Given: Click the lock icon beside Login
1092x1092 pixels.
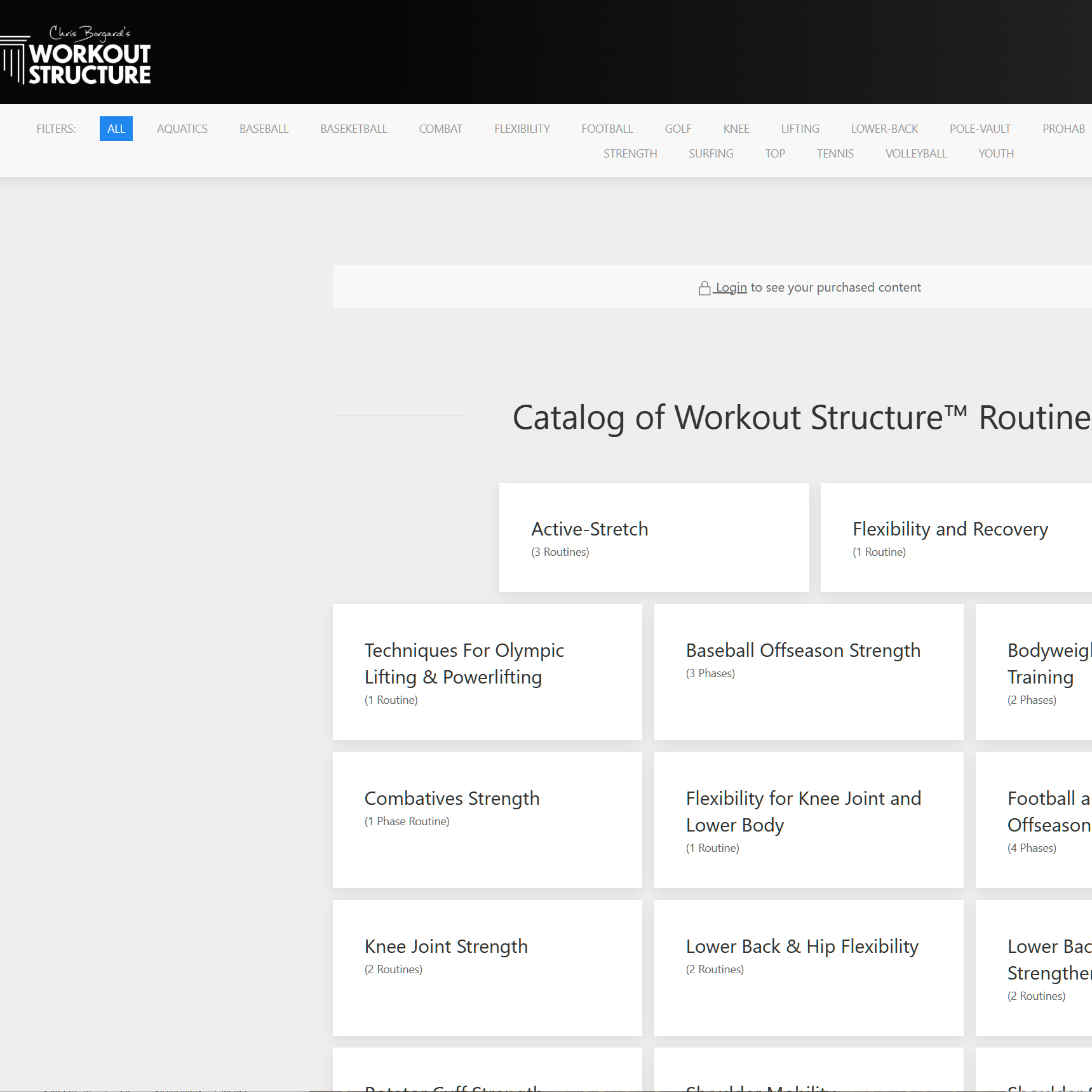Looking at the screenshot, I should coord(704,288).
